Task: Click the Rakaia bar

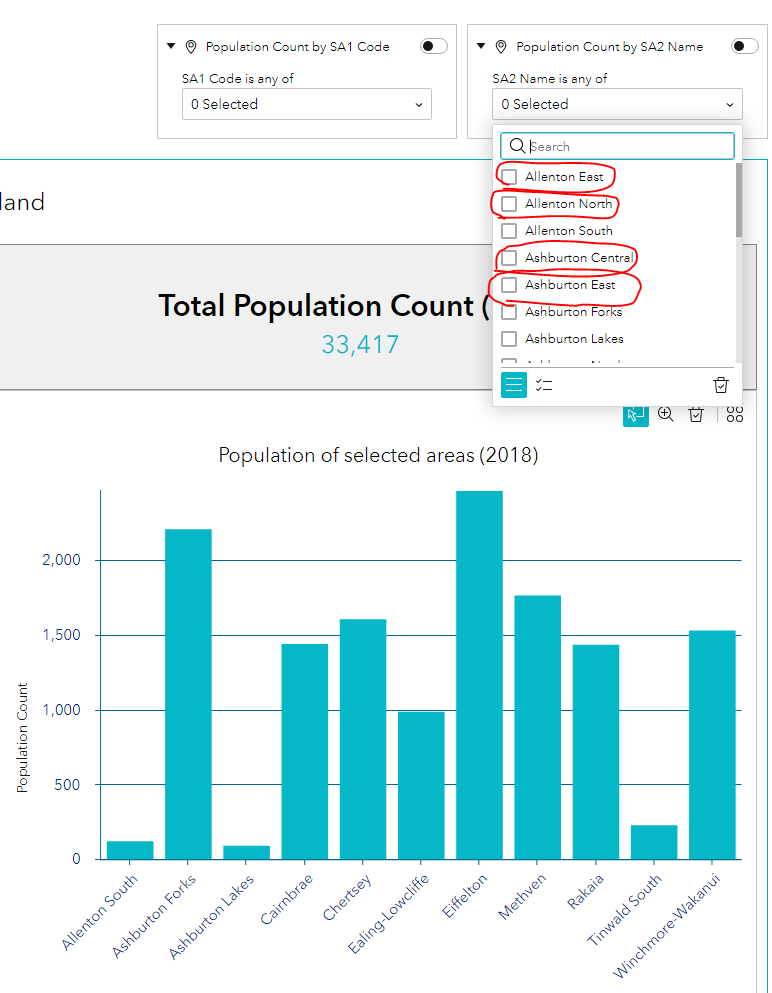Action: coord(596,752)
